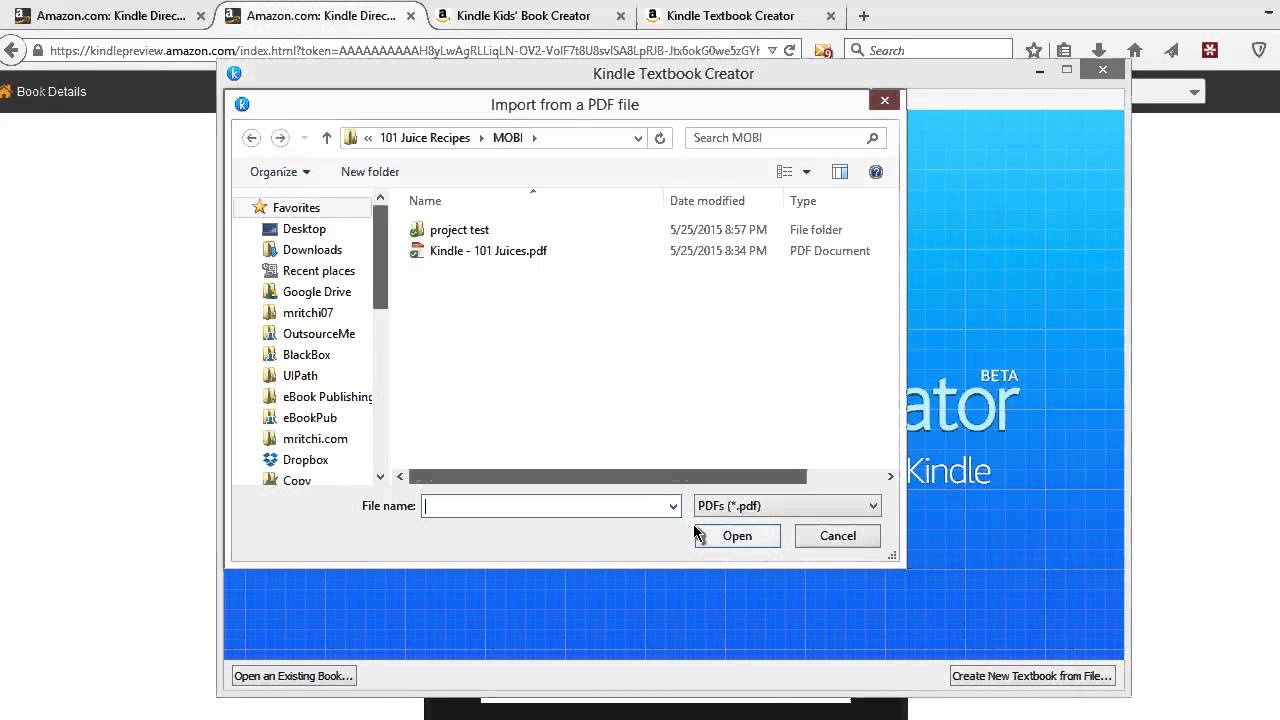Click the File name input field
This screenshot has height=720, width=1280.
click(x=544, y=506)
